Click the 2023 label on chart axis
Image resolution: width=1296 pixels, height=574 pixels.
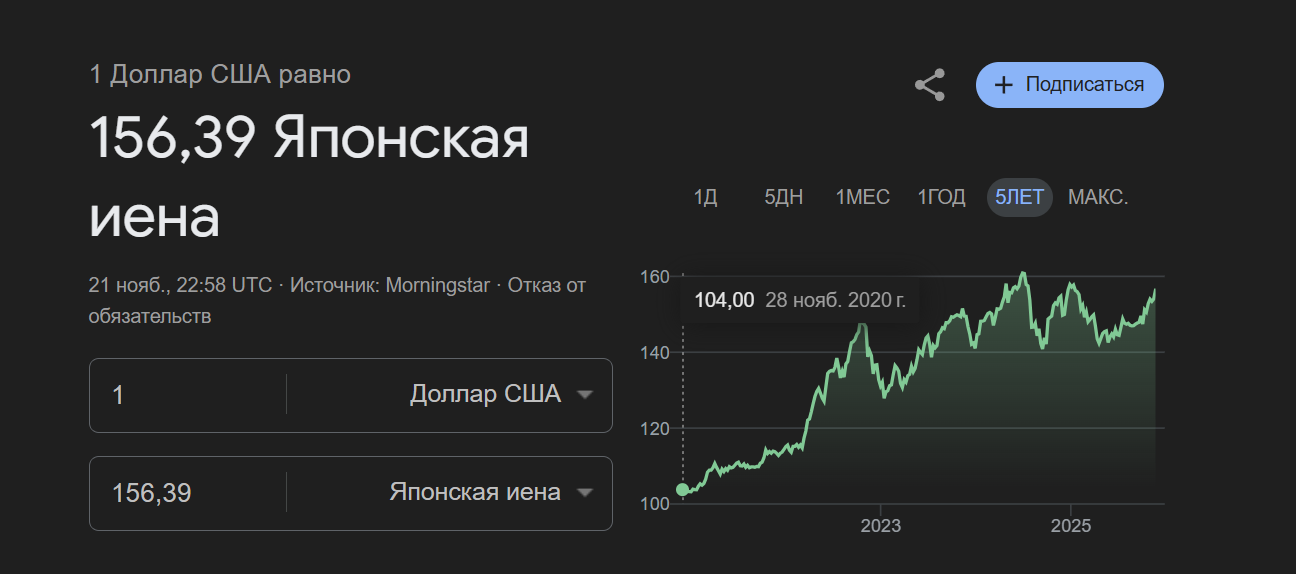pyautogui.click(x=880, y=526)
